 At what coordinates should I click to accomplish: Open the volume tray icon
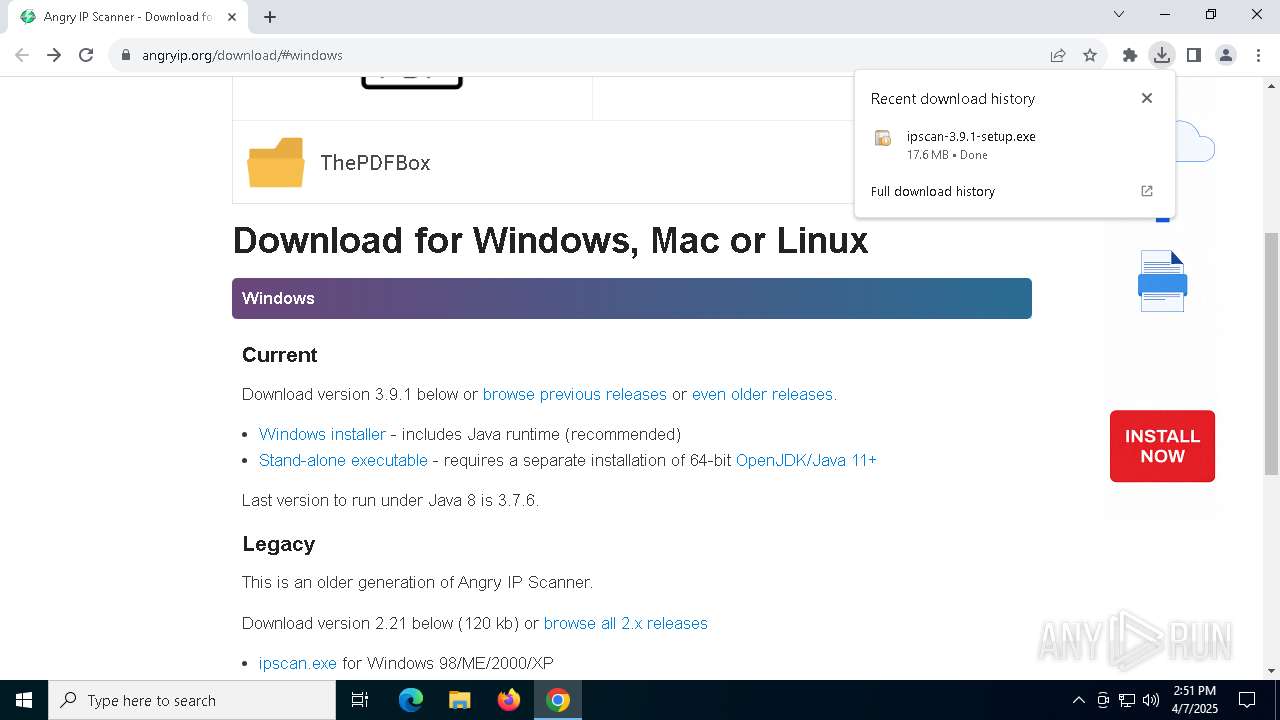point(1151,700)
